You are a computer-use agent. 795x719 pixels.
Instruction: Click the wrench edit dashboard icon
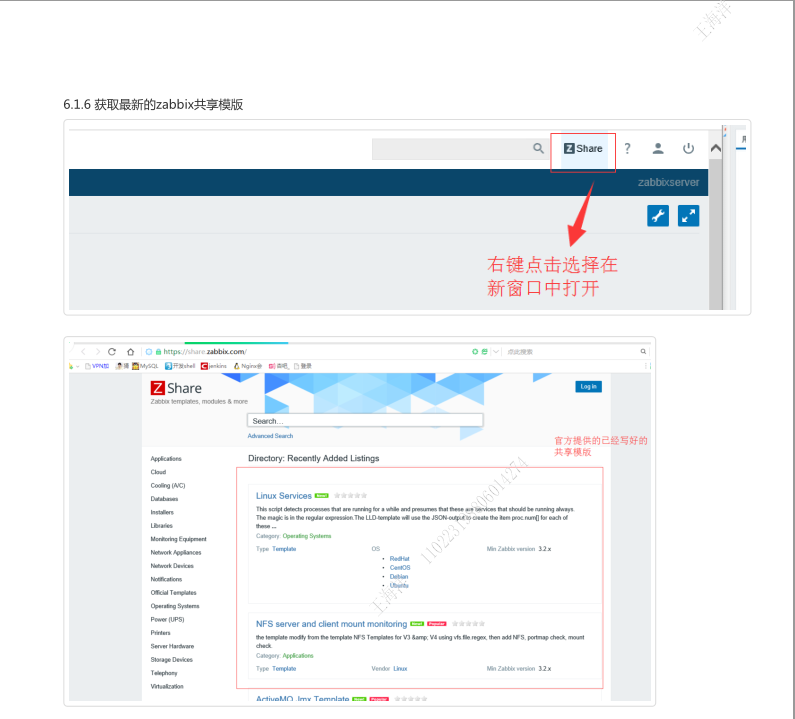(658, 216)
